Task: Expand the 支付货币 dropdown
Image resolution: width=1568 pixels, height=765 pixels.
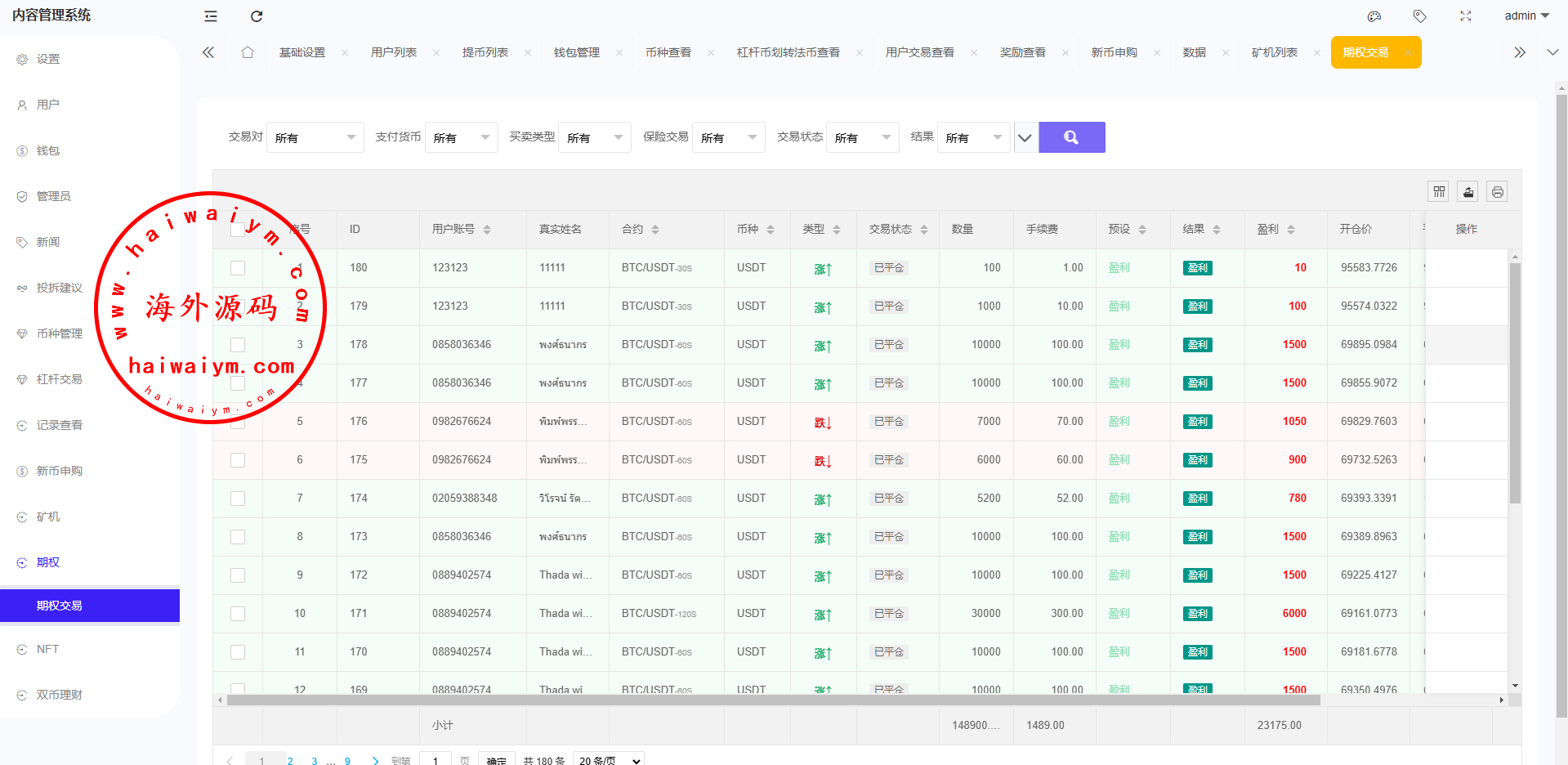Action: 461,137
